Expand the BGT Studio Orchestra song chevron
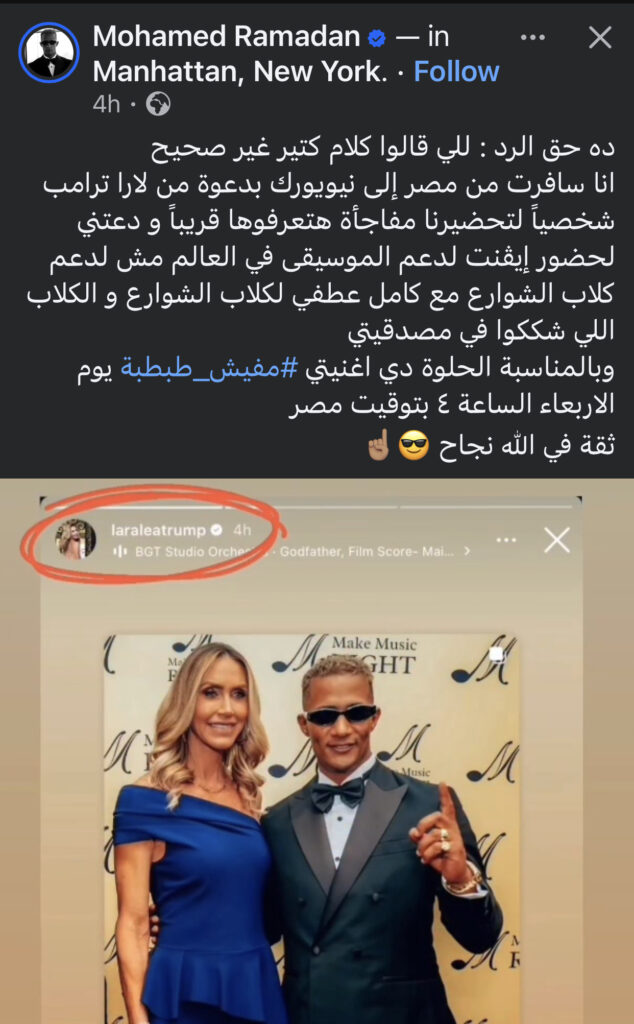Image resolution: width=634 pixels, height=1024 pixels. 467,551
